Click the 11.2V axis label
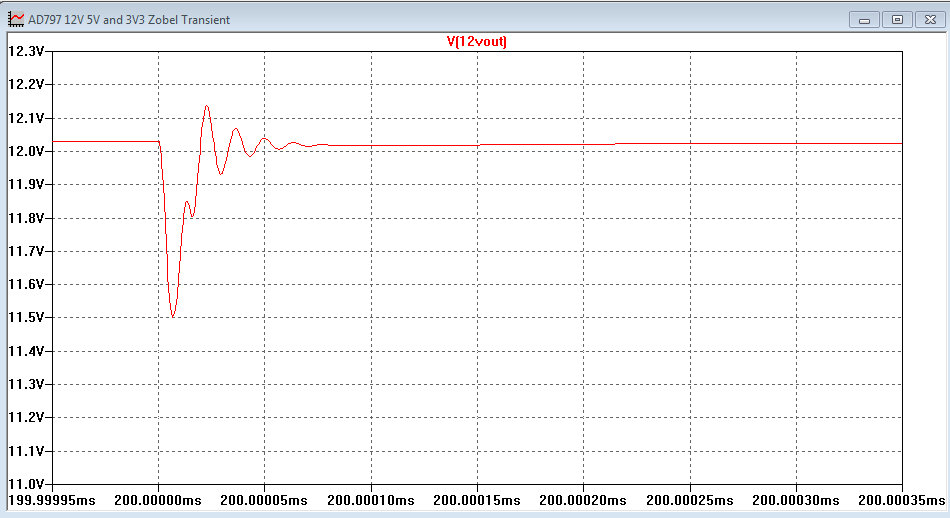The width and height of the screenshot is (950, 518). point(26,417)
